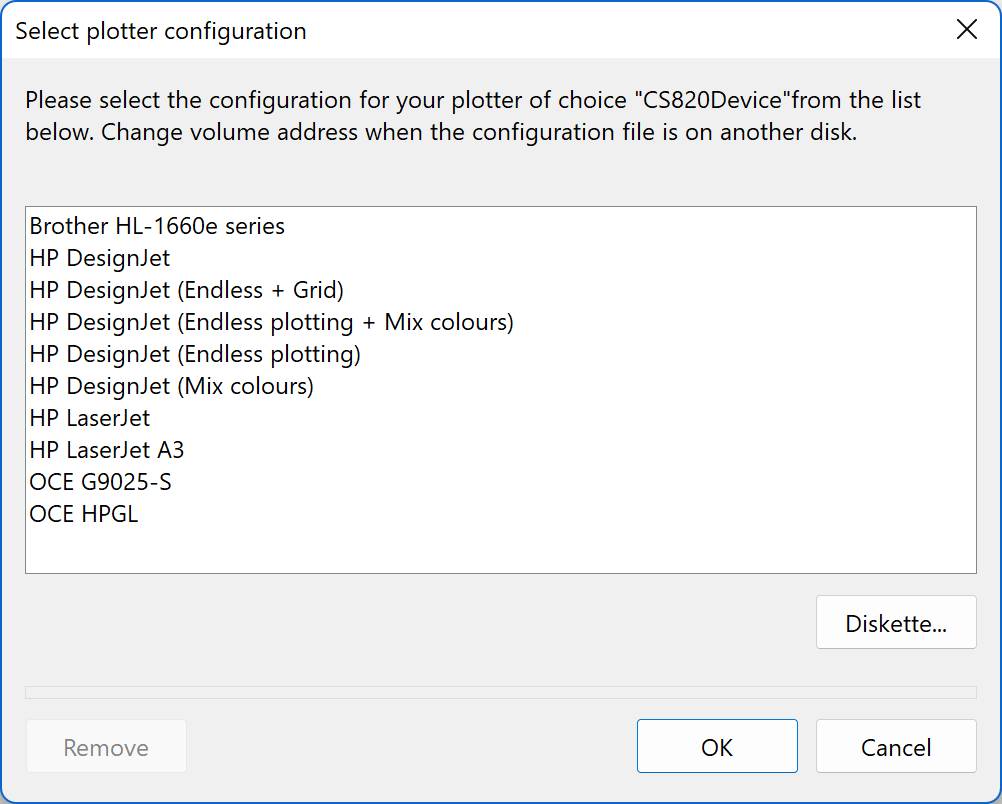
Task: Click the "Change volume address" instruction text
Action: tap(230, 133)
